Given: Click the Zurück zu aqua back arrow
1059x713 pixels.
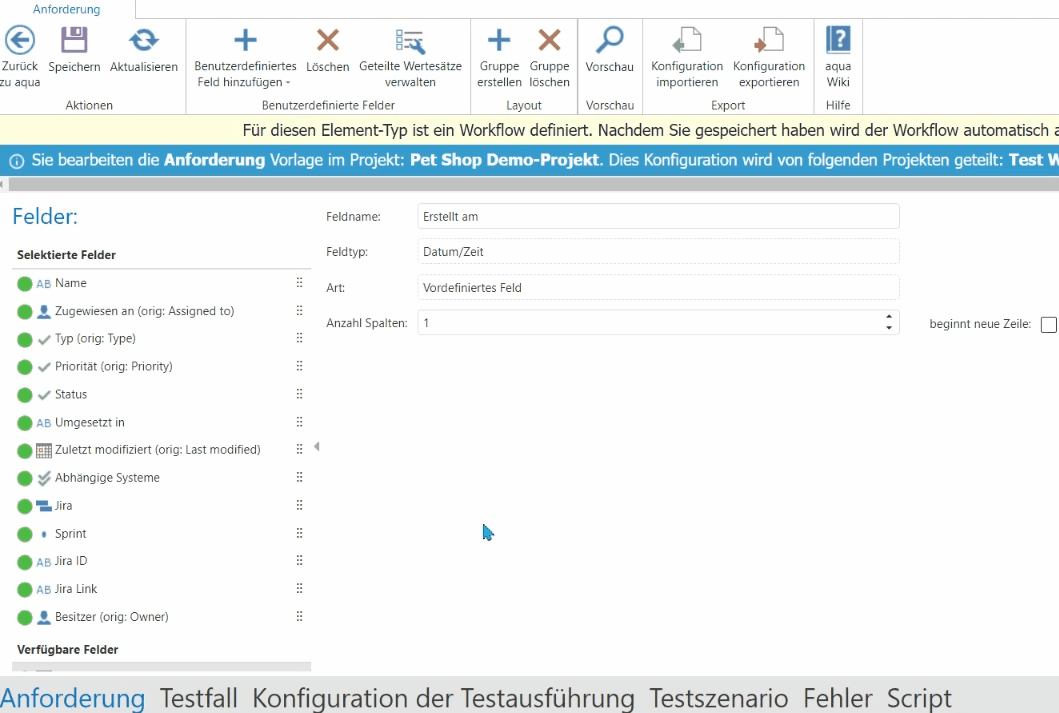Looking at the screenshot, I should [x=20, y=41].
